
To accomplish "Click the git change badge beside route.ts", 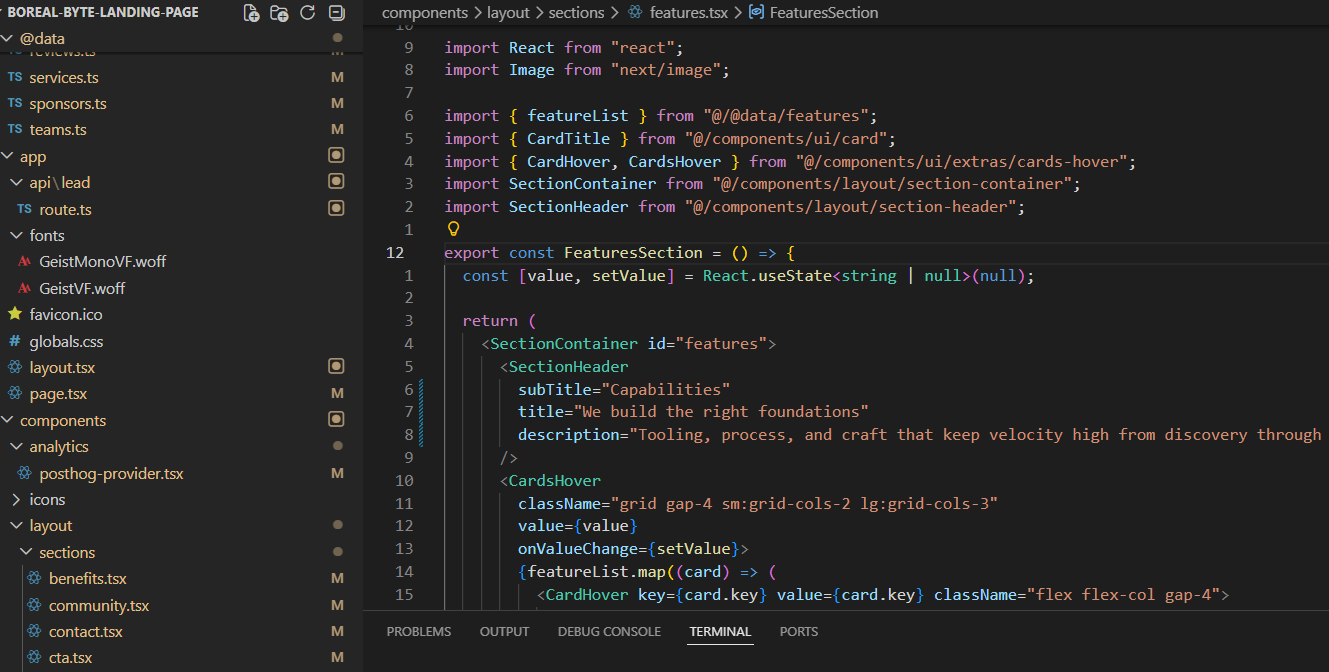I will 337,209.
